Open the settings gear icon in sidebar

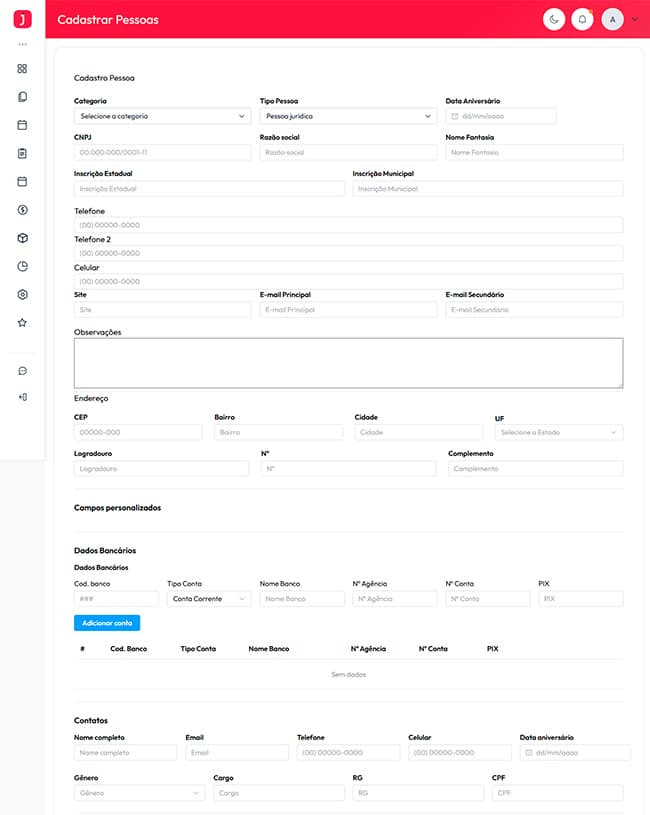pyautogui.click(x=22, y=294)
